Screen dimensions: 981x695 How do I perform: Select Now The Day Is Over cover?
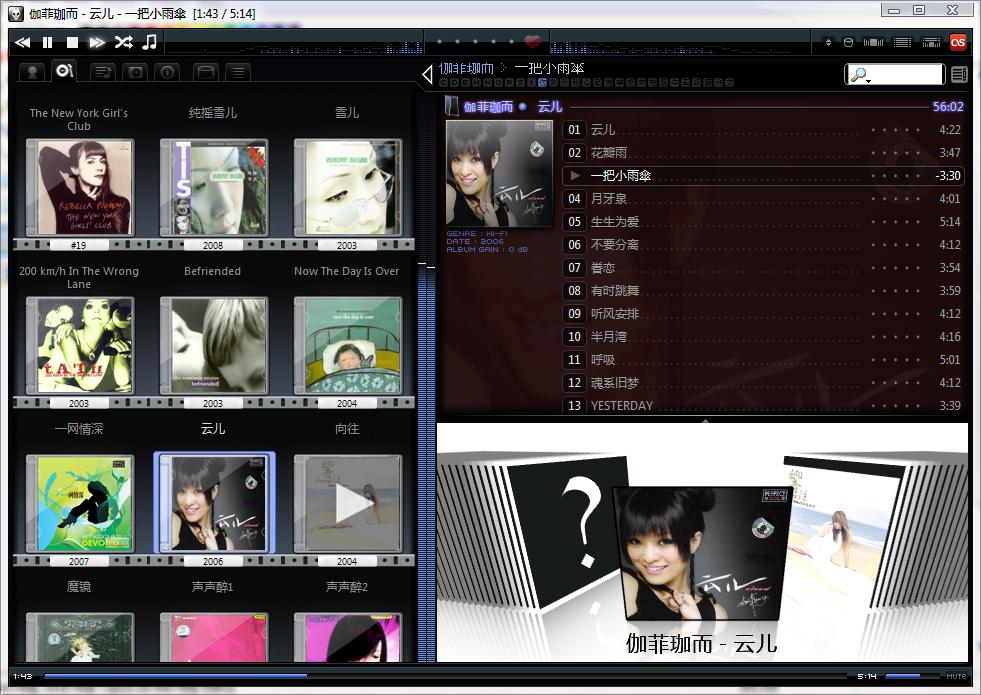(348, 345)
